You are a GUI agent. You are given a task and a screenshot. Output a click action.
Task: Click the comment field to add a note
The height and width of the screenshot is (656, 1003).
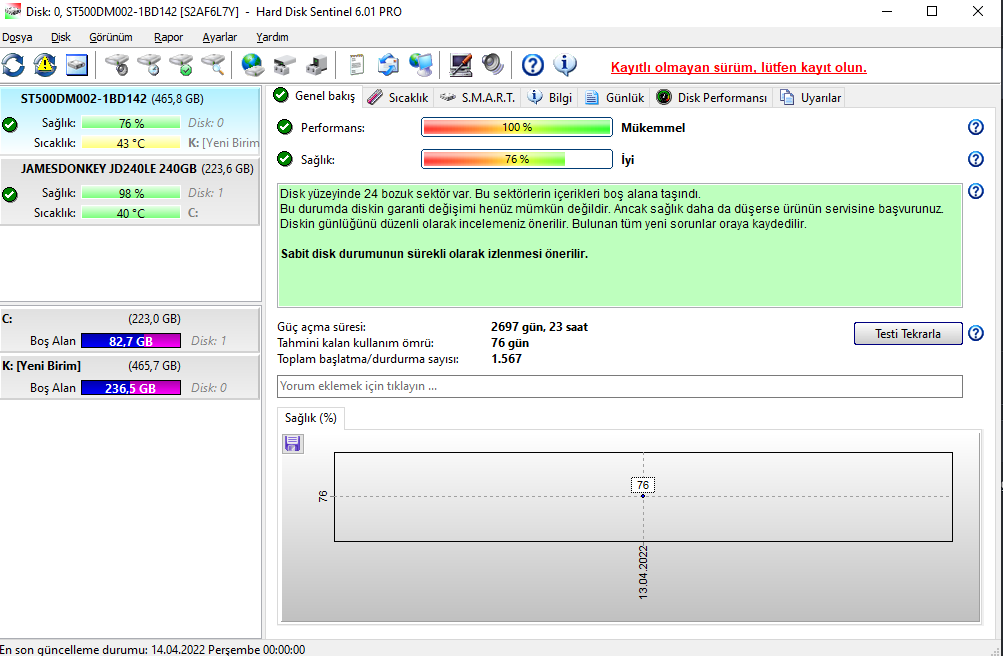point(619,386)
